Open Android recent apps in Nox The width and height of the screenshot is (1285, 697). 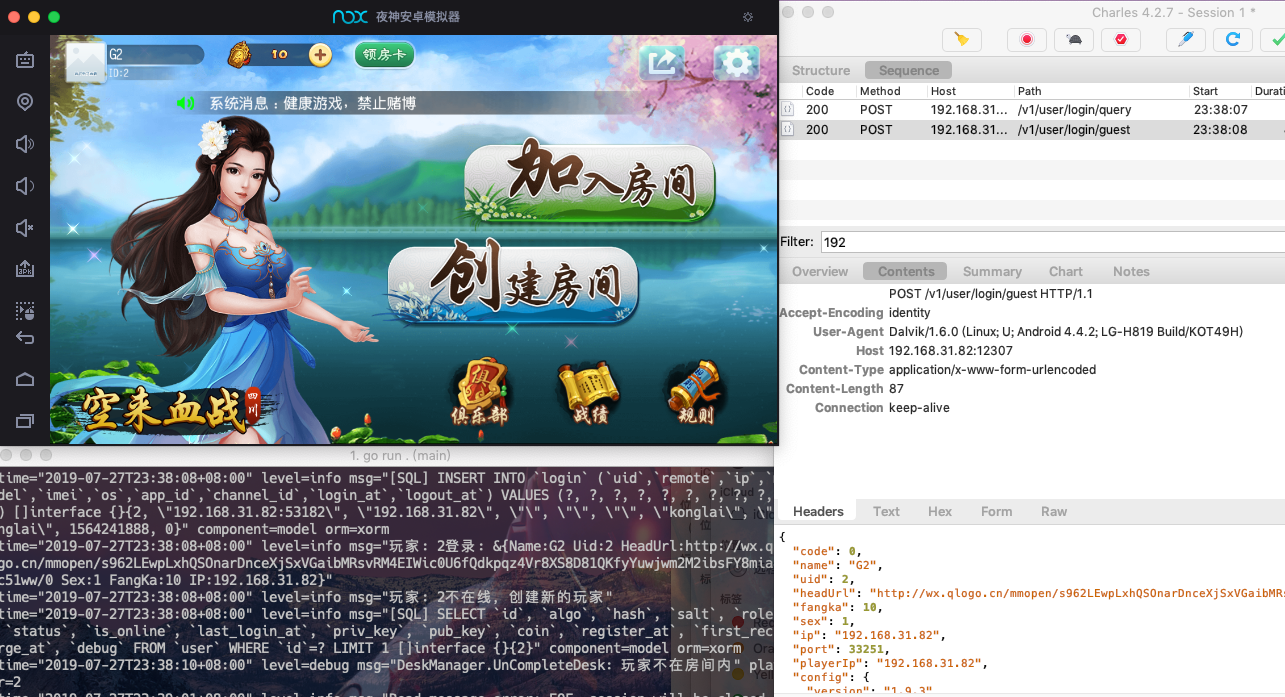pyautogui.click(x=25, y=421)
